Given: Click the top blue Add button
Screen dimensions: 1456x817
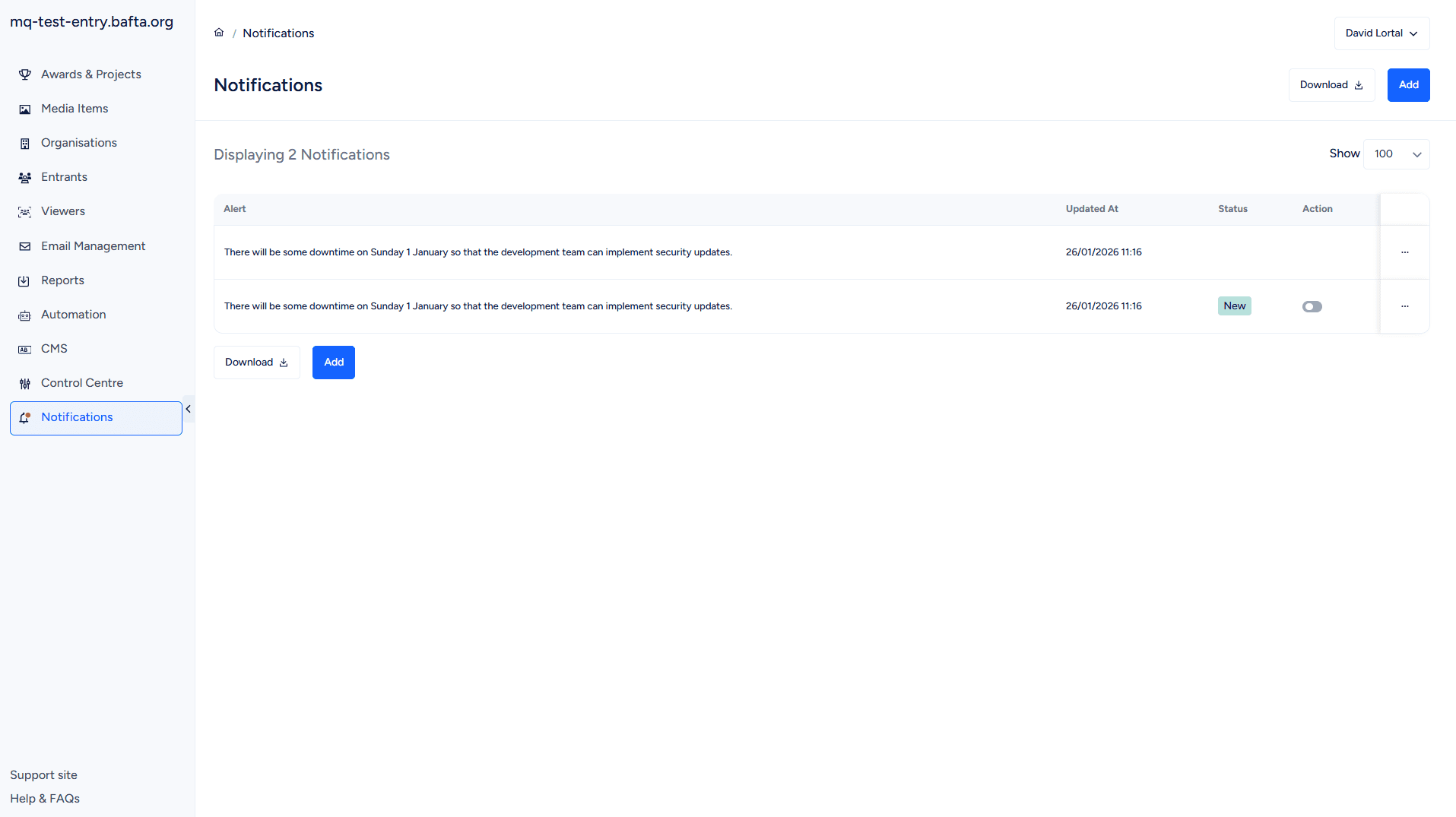Looking at the screenshot, I should pos(1408,85).
